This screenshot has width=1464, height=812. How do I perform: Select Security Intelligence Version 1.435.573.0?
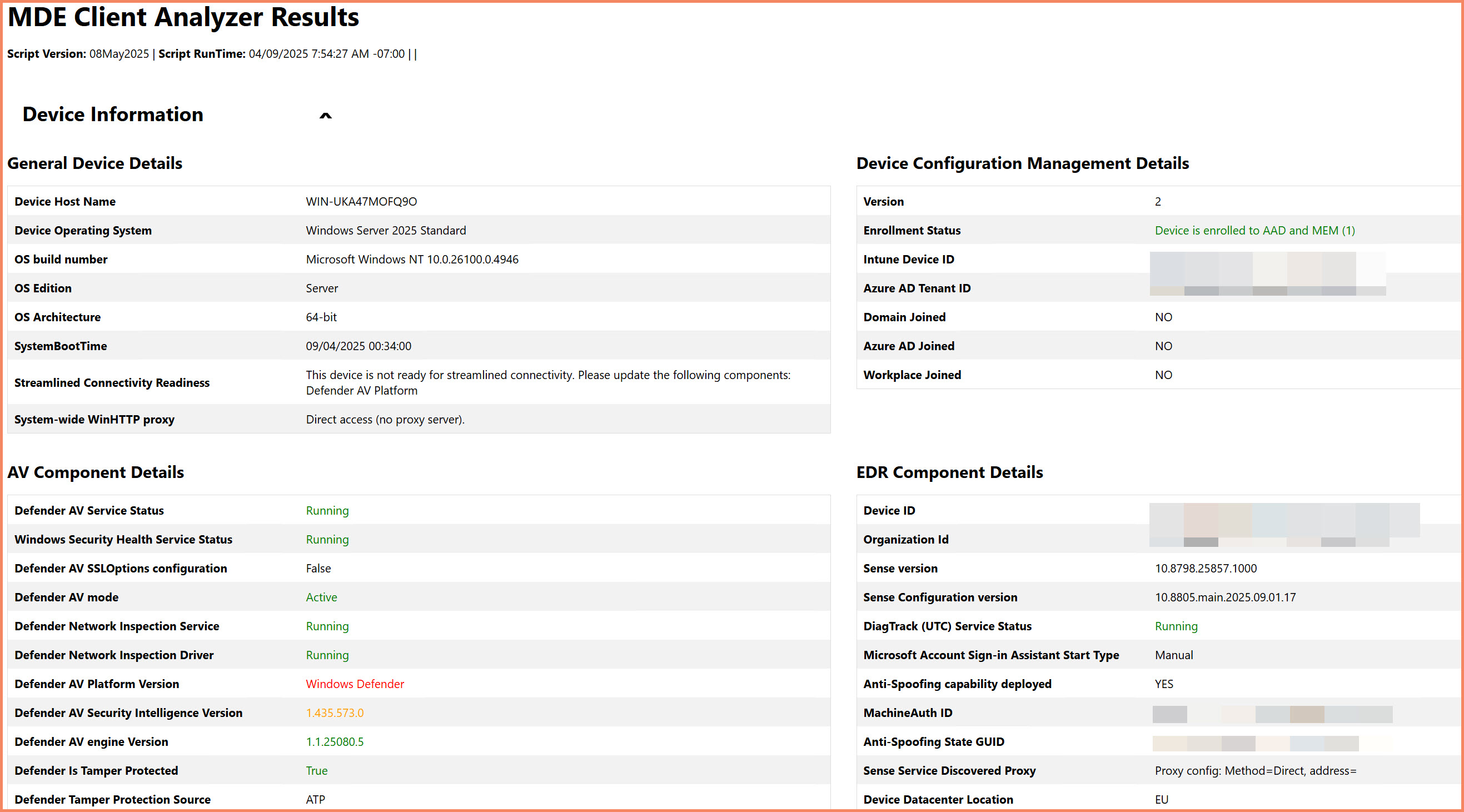335,713
